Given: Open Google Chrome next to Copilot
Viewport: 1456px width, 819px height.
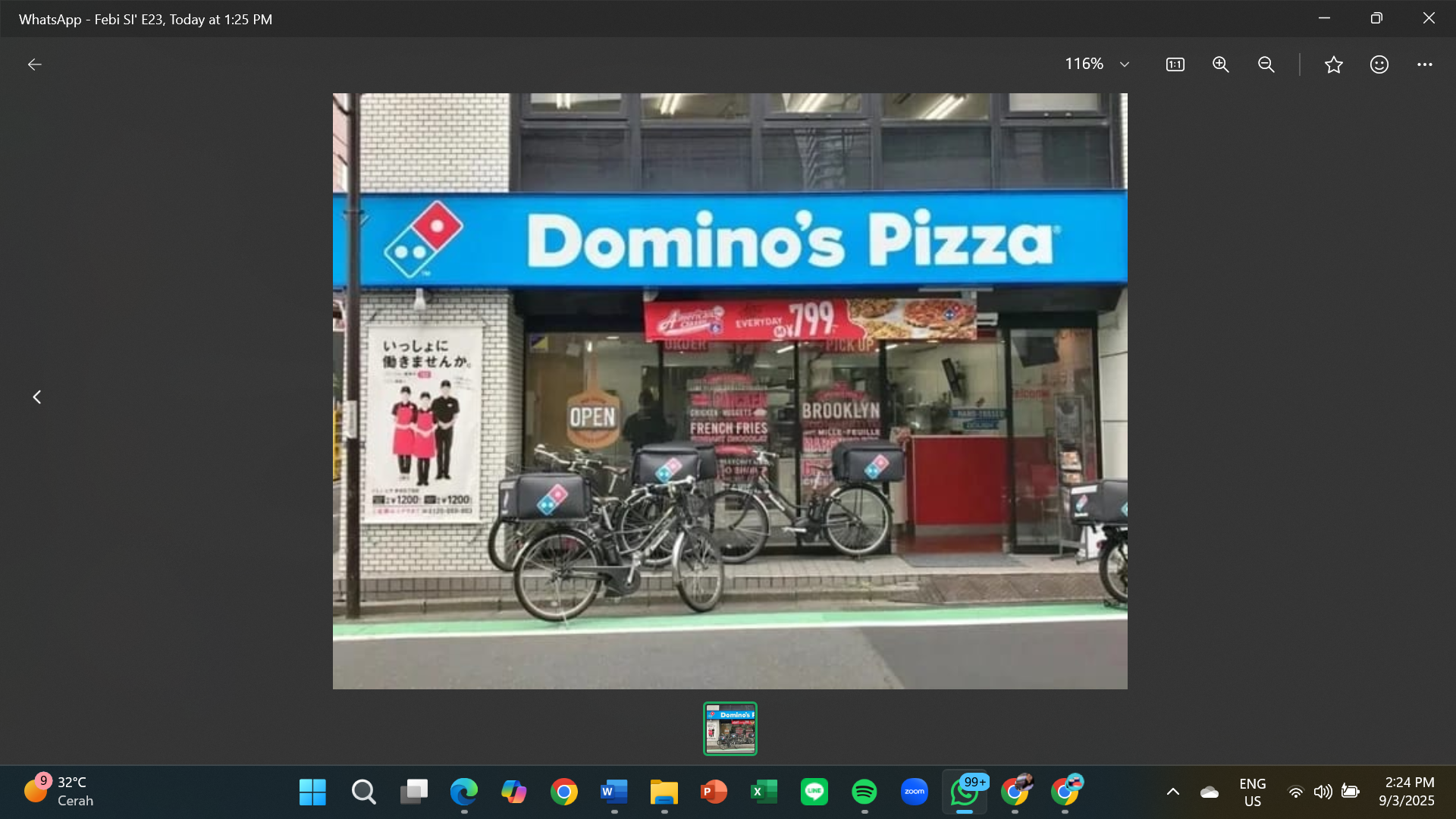Looking at the screenshot, I should [564, 792].
